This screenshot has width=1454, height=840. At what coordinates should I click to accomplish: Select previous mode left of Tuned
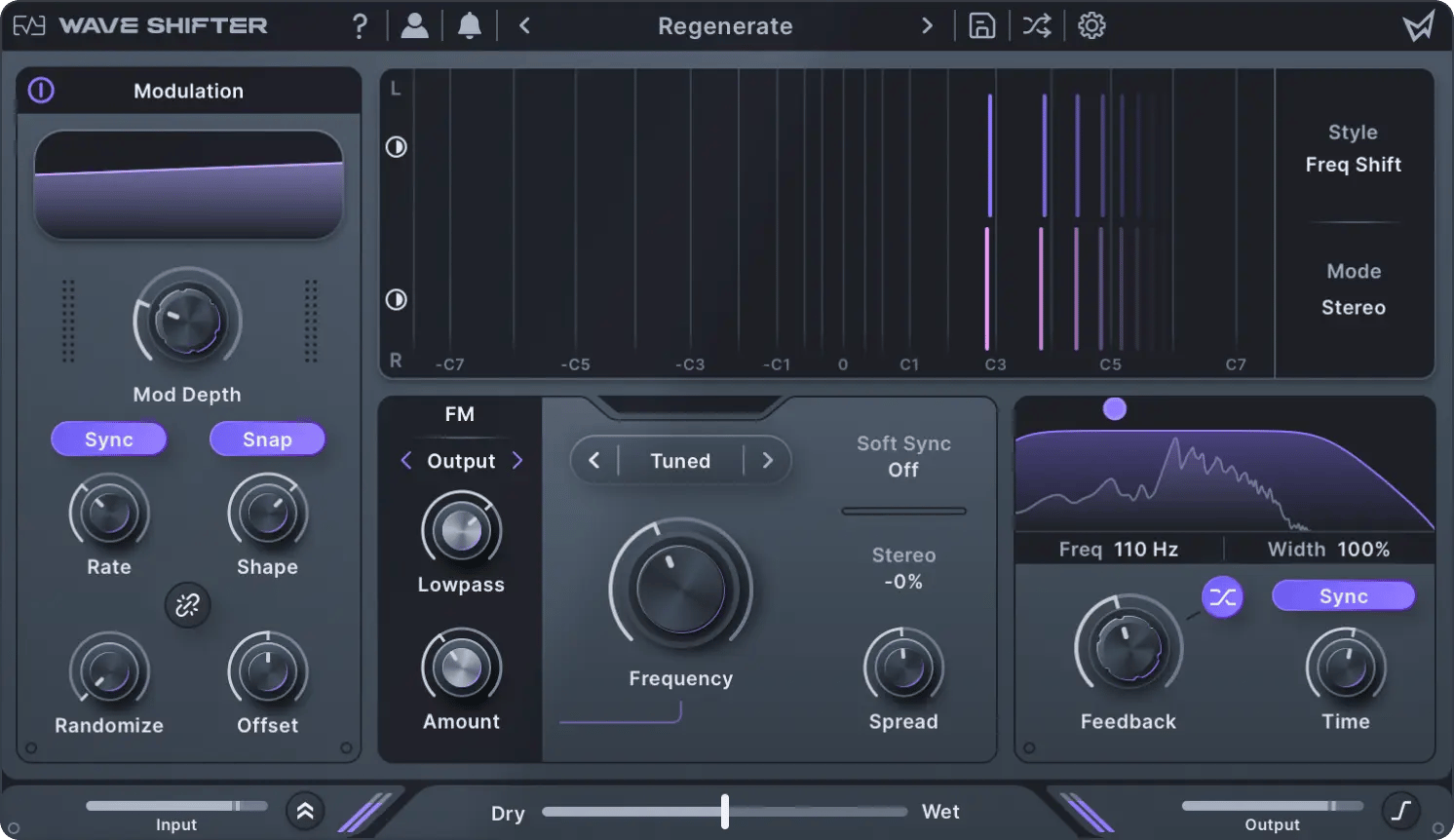[593, 460]
